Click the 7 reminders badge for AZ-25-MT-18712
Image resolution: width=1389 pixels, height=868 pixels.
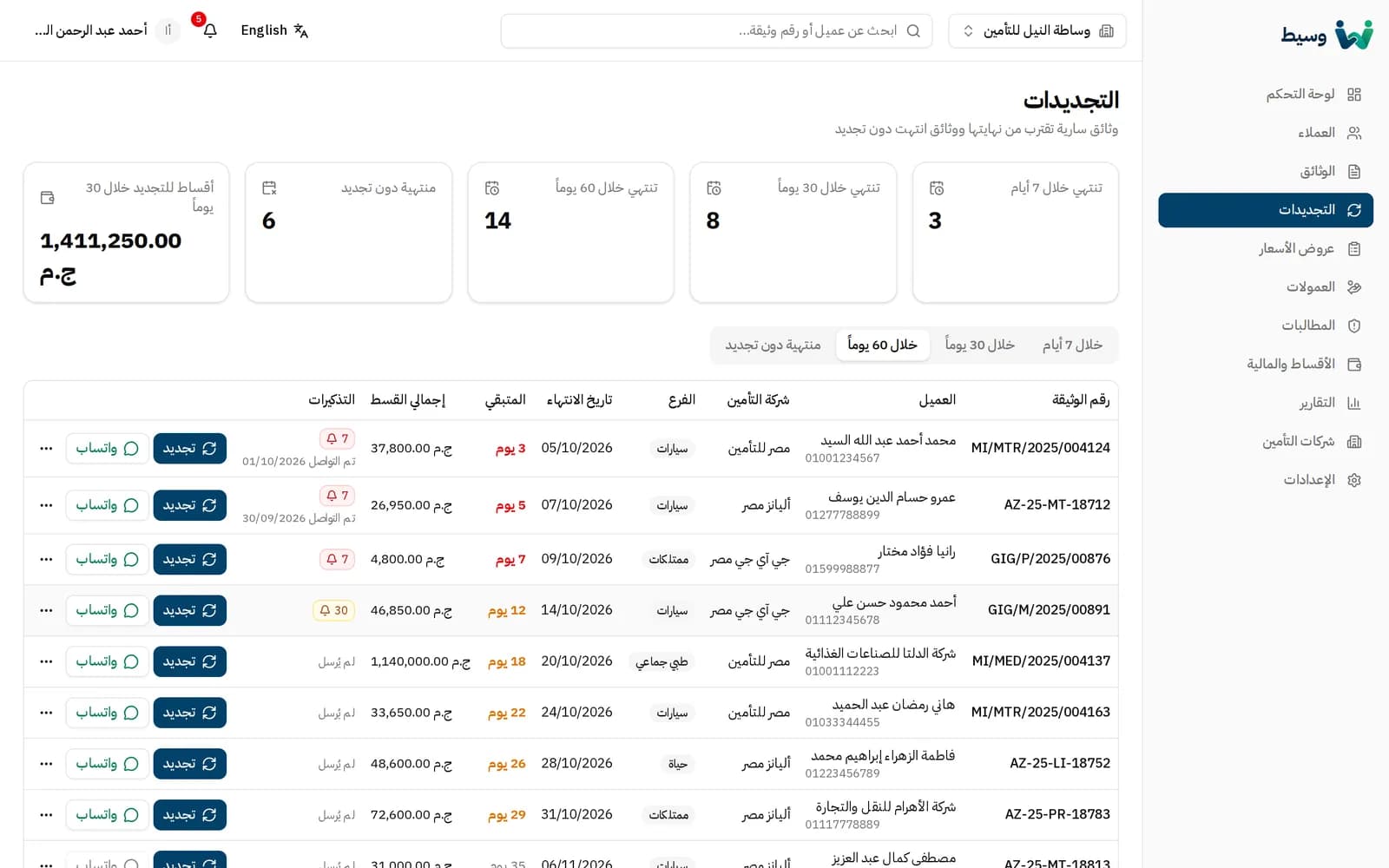(337, 496)
